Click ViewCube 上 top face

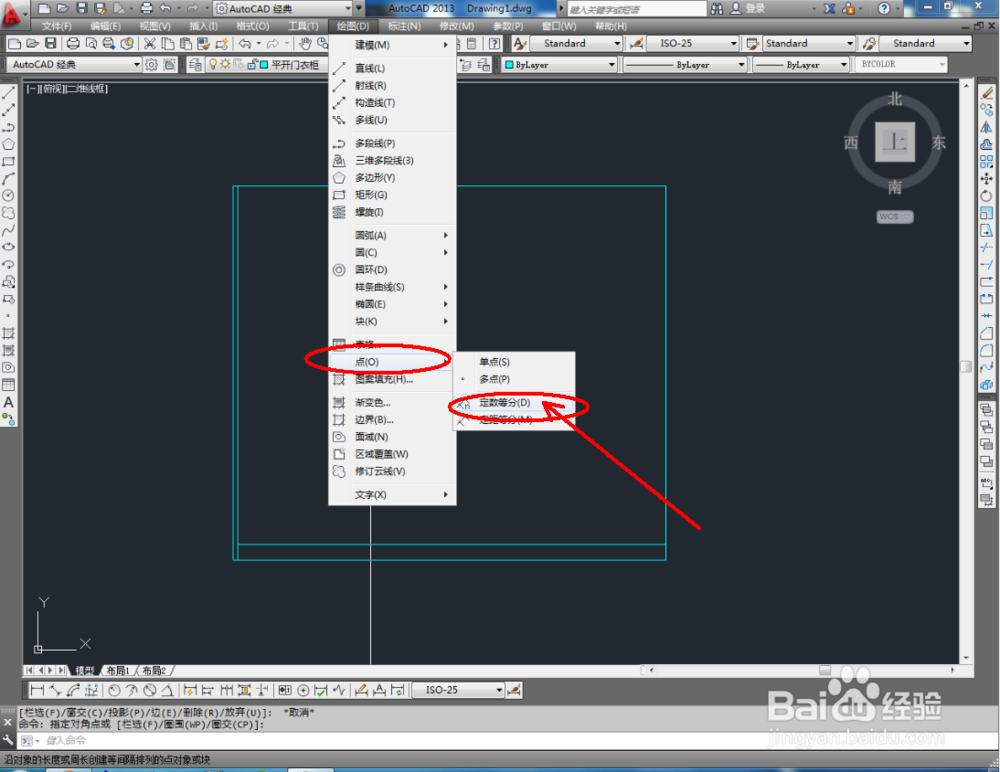(x=895, y=142)
